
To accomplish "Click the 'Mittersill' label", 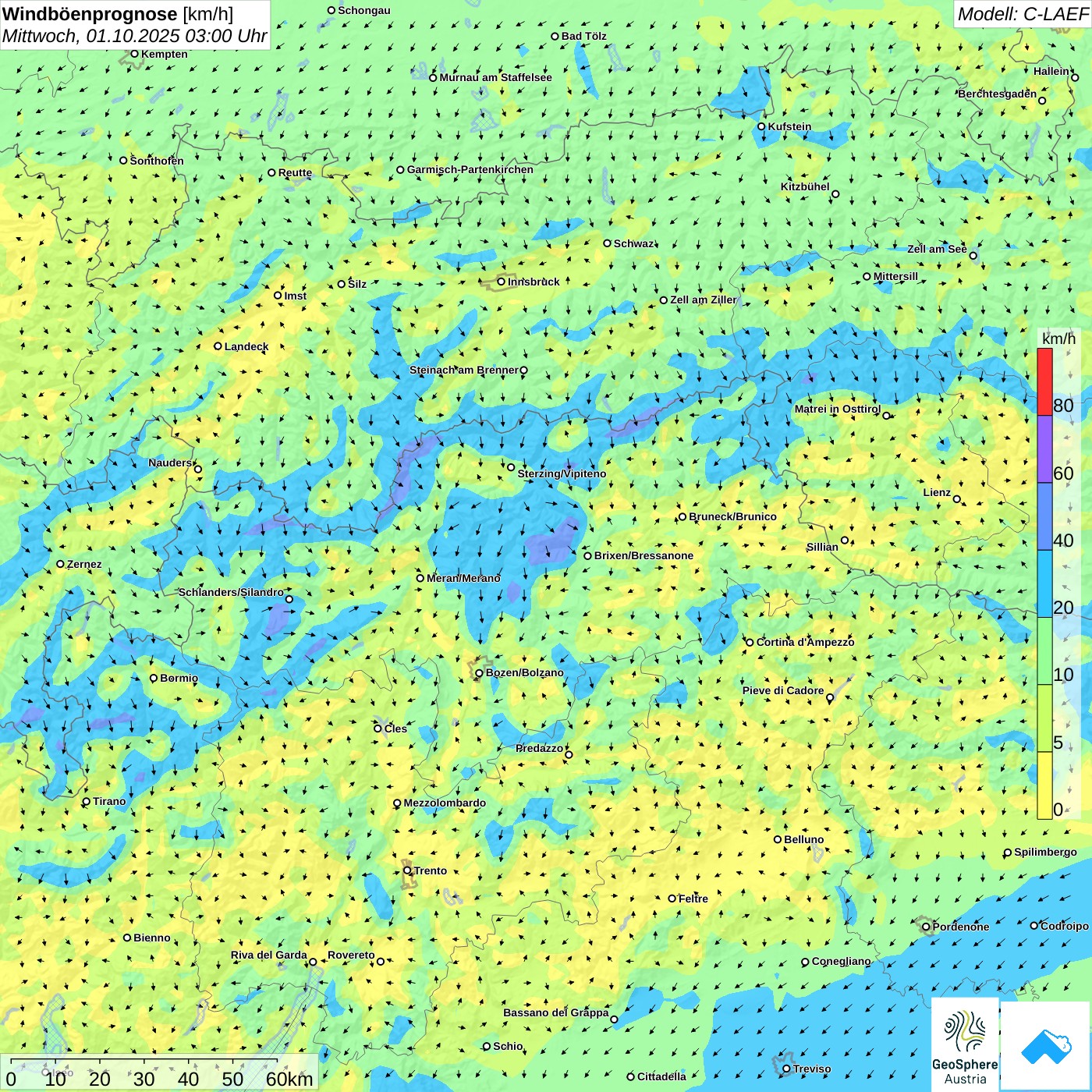I will point(895,276).
